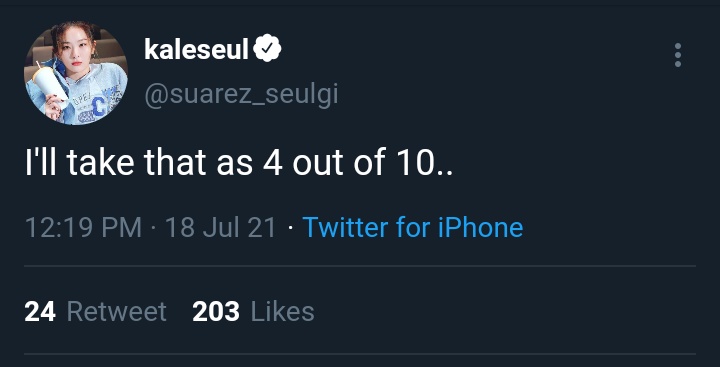Image resolution: width=720 pixels, height=367 pixels.
Task: Click the word "Likes" label
Action: coord(282,312)
